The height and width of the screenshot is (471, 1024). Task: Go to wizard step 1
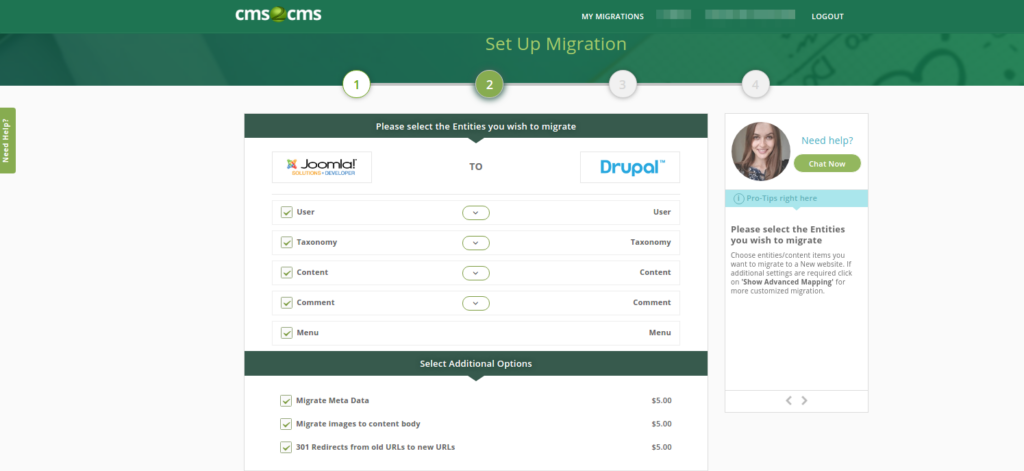[x=357, y=84]
